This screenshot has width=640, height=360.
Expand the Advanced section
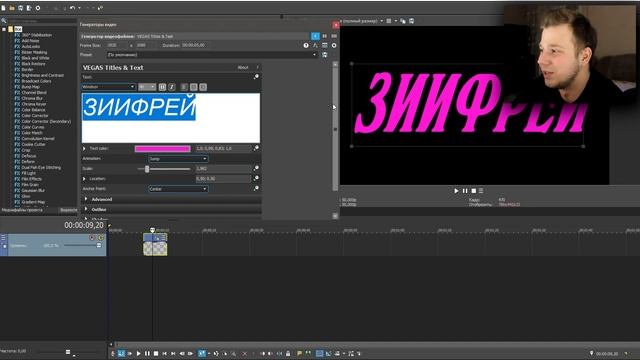[x=86, y=199]
